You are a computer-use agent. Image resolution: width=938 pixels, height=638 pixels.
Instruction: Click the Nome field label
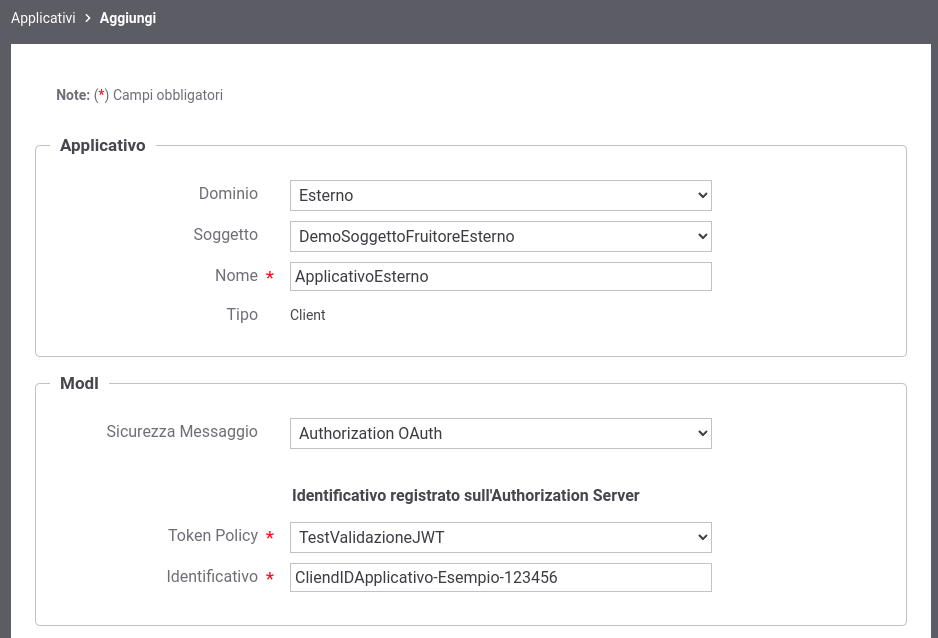pyautogui.click(x=236, y=275)
